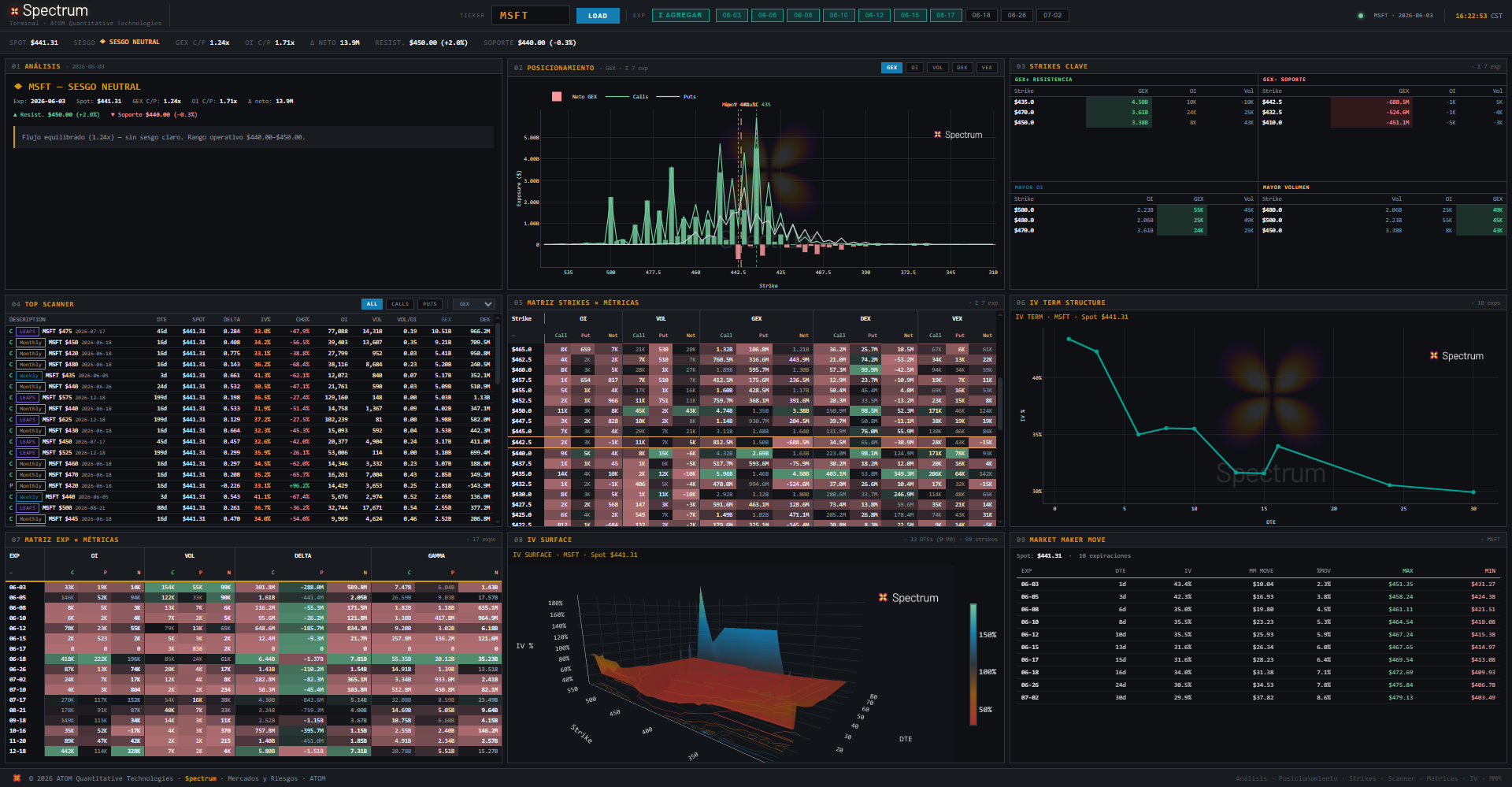Toggle the Calls line in chart legend

[628, 97]
